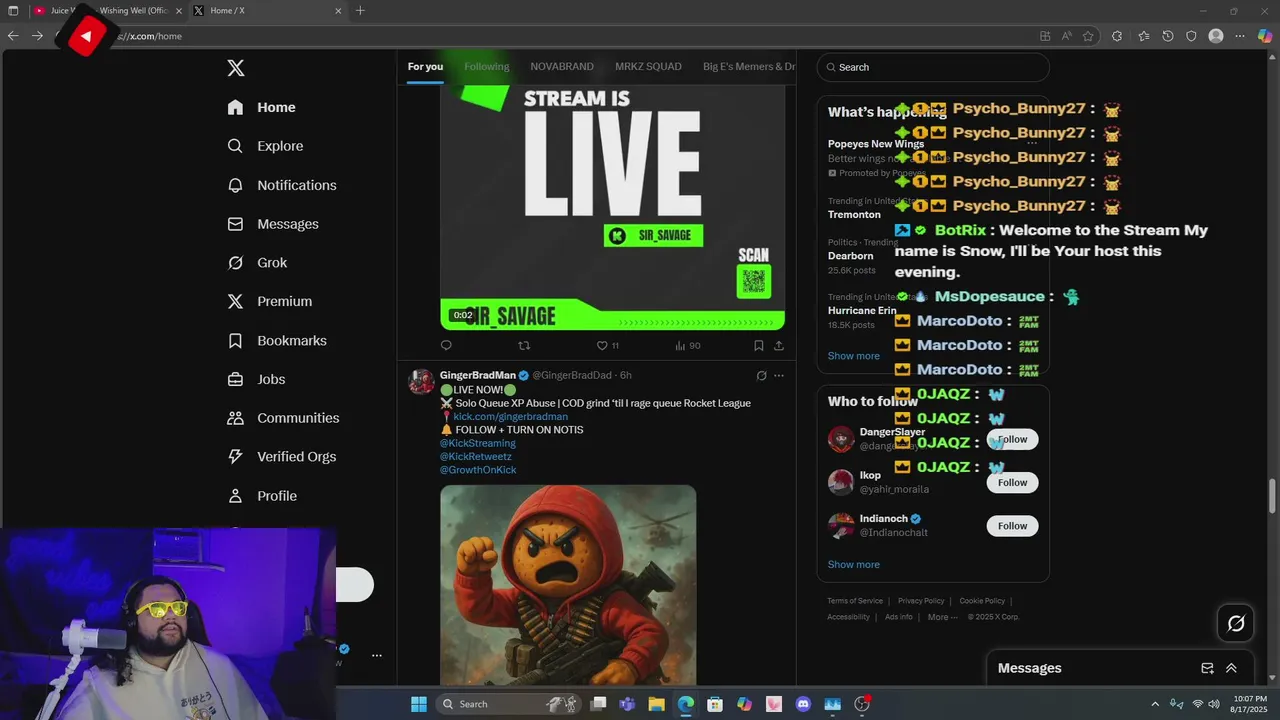Open account menu three dots
This screenshot has width=1280, height=720.
tap(377, 656)
